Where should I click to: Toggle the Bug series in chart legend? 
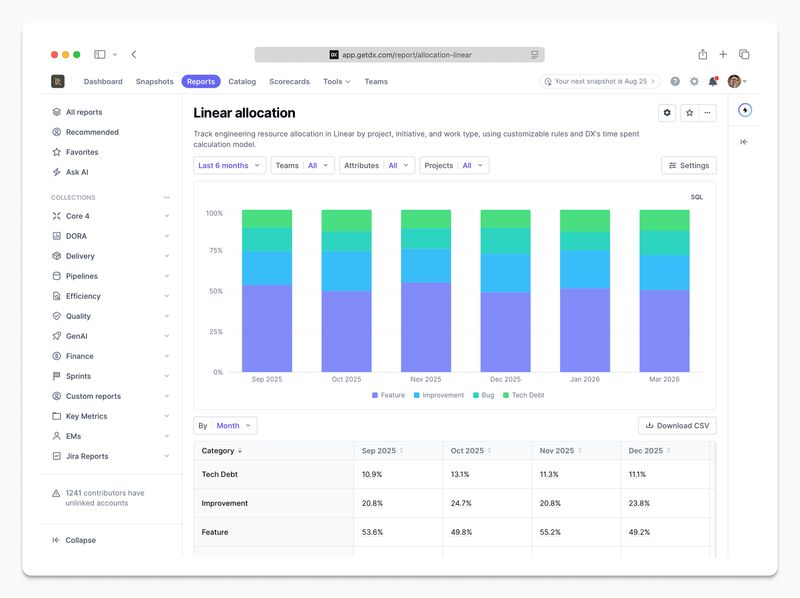click(482, 395)
